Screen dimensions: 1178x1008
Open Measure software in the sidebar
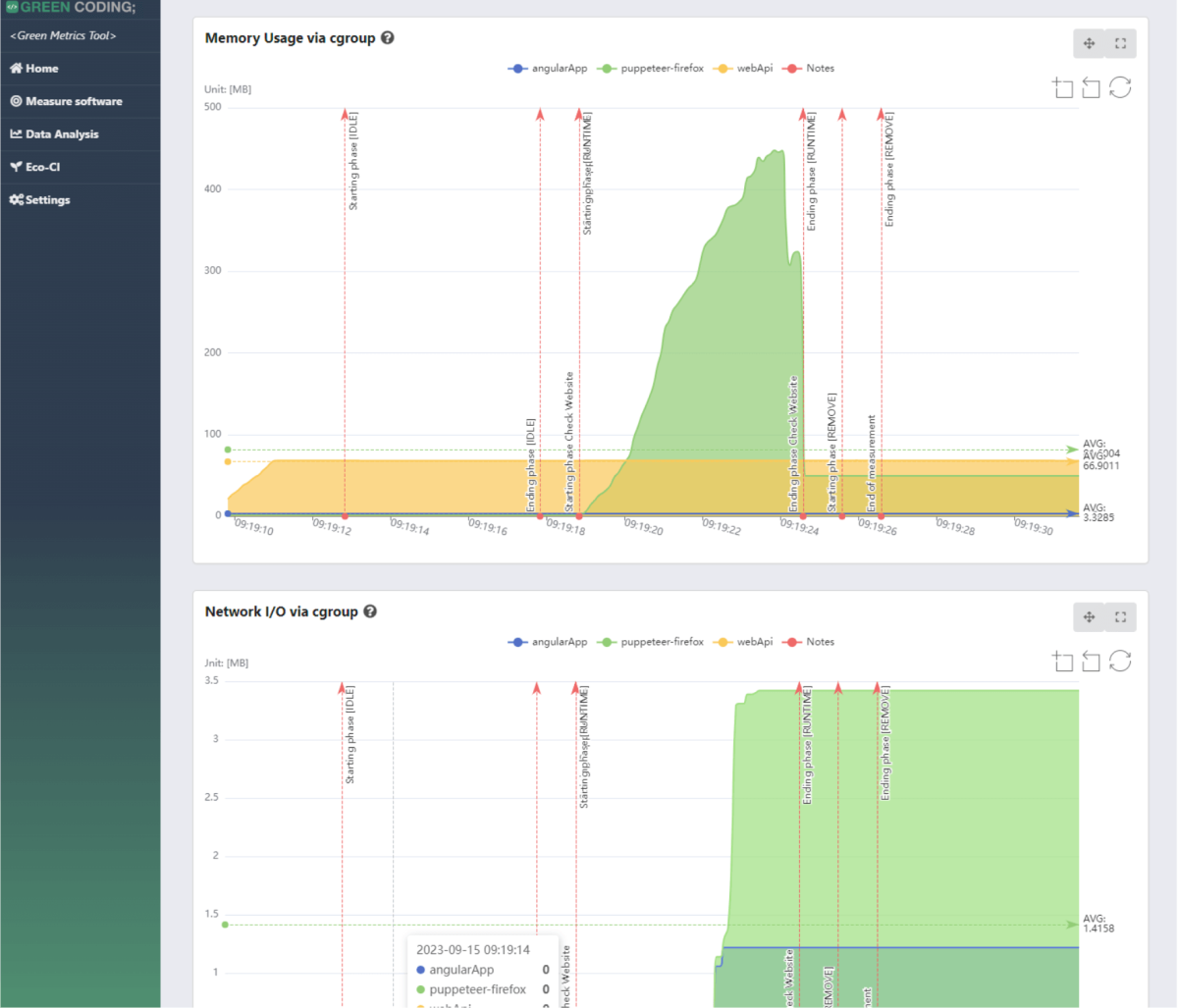click(x=80, y=101)
